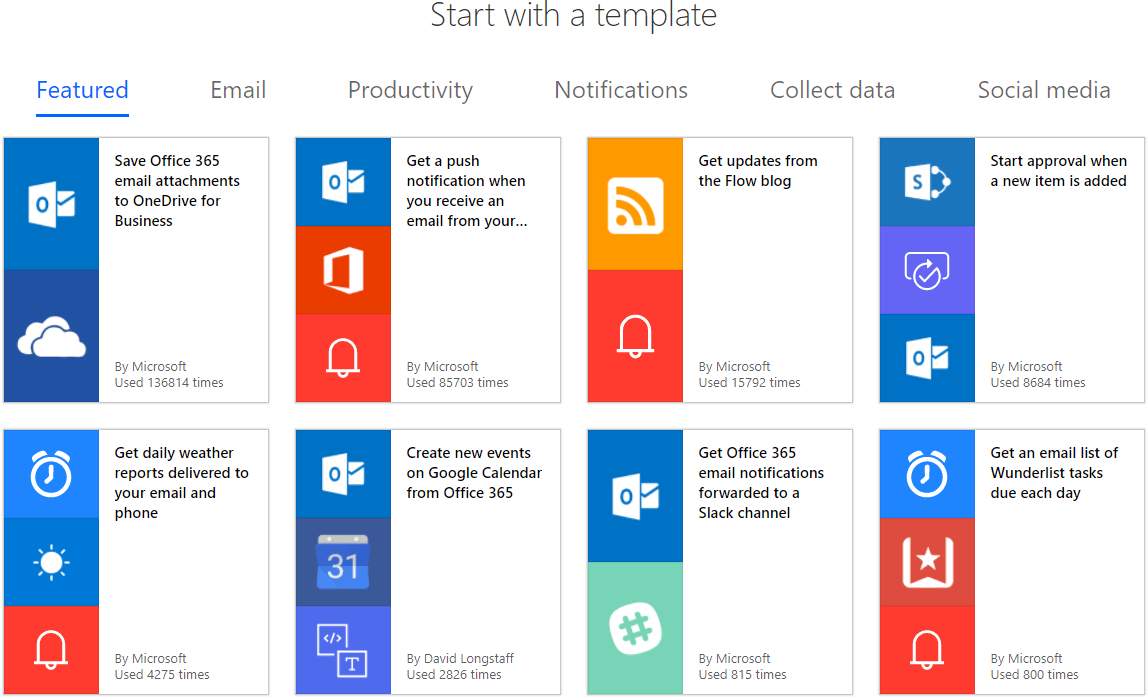This screenshot has width=1148, height=698.
Task: Click the SharePoint icon in the approval card
Action: (927, 182)
